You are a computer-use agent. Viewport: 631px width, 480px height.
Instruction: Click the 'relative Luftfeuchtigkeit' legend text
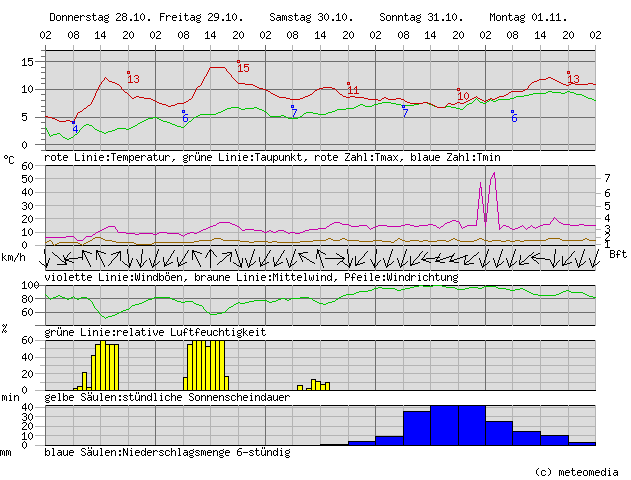(188, 331)
